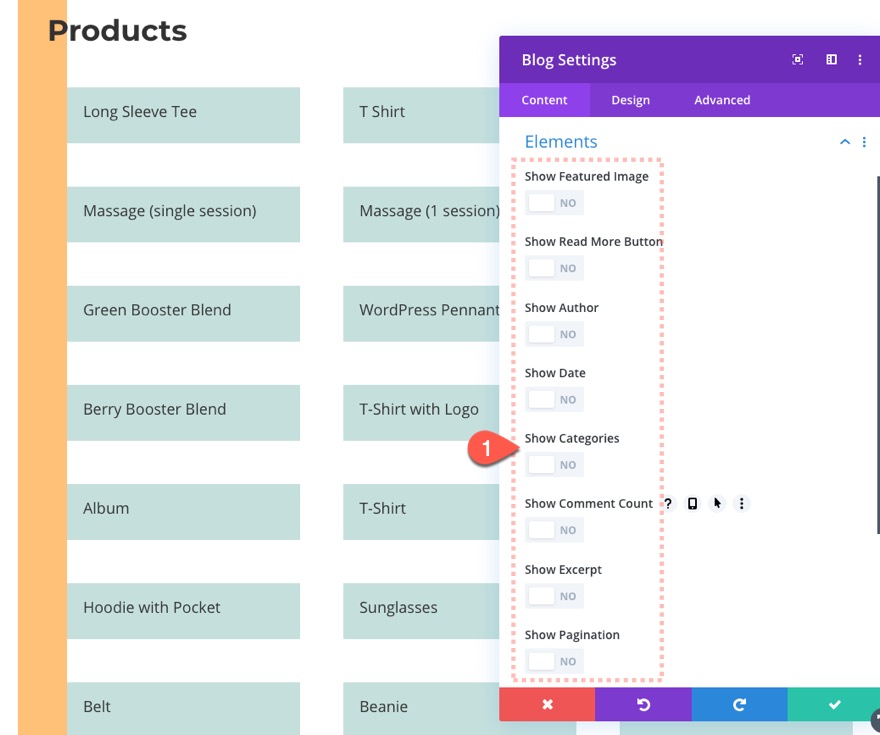
Task: Click the hover state arrow icon near Show Comment Count
Action: 716,503
